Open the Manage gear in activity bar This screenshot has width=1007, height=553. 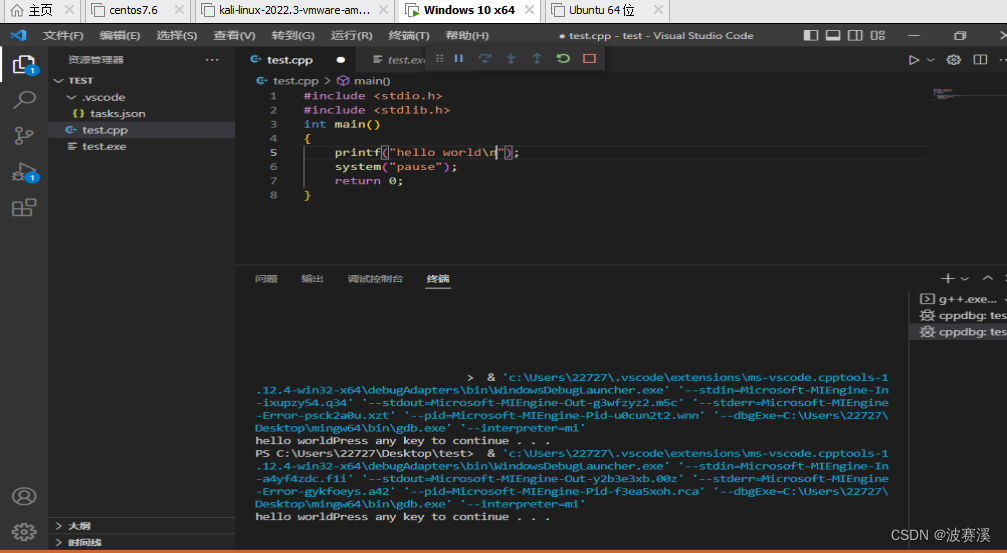(24, 531)
